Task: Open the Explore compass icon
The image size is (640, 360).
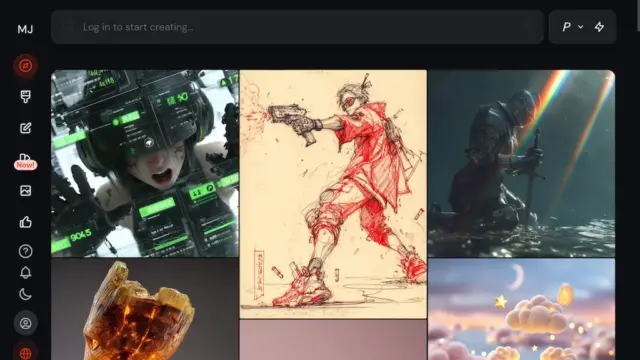Action: tap(25, 65)
